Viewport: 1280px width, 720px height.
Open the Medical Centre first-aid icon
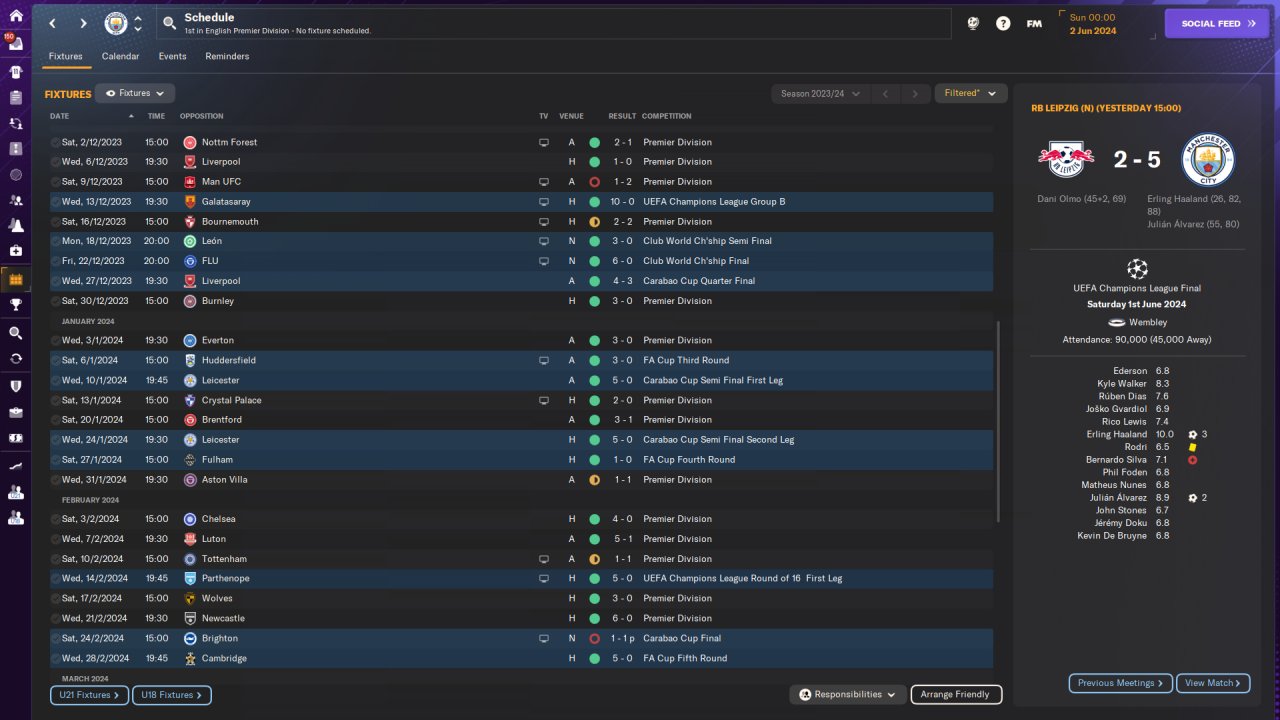15,252
